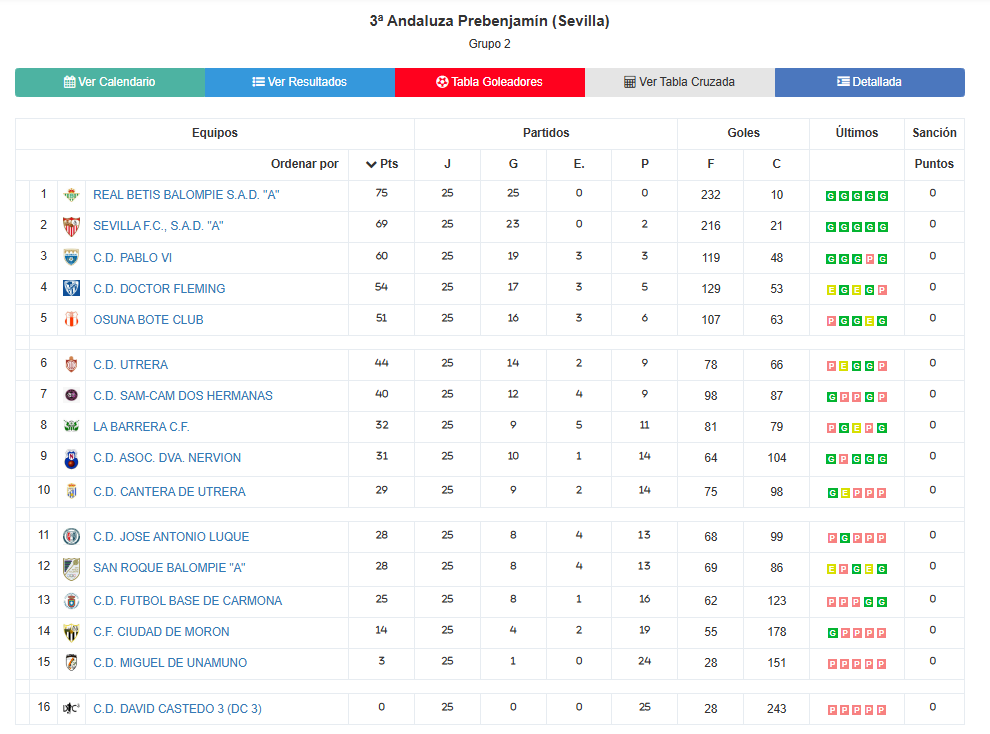The height and width of the screenshot is (734, 990).
Task: Open C.D. ASOC. DVA. NERVION link
Action: (x=167, y=458)
